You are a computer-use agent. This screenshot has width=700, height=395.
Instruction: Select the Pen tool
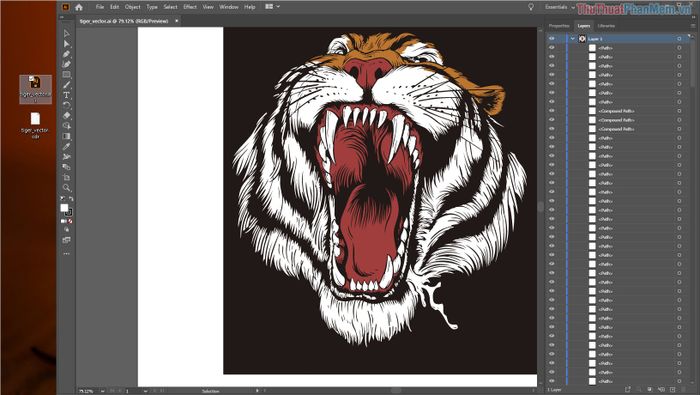coord(67,54)
